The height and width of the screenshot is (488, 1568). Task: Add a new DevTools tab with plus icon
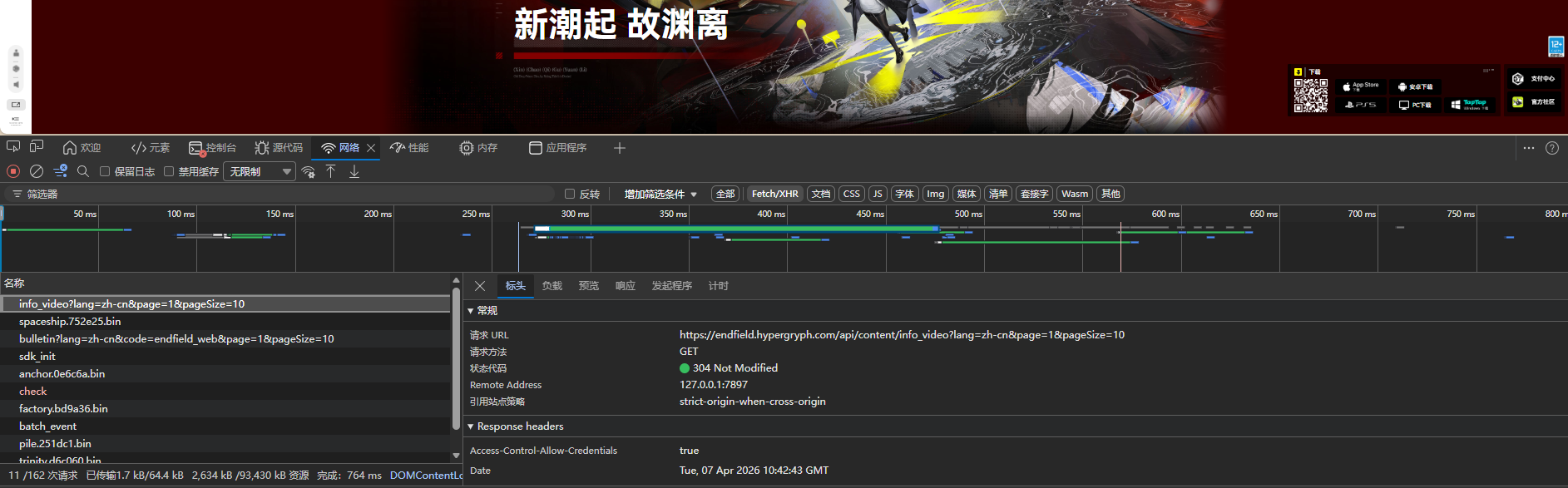pyautogui.click(x=620, y=148)
